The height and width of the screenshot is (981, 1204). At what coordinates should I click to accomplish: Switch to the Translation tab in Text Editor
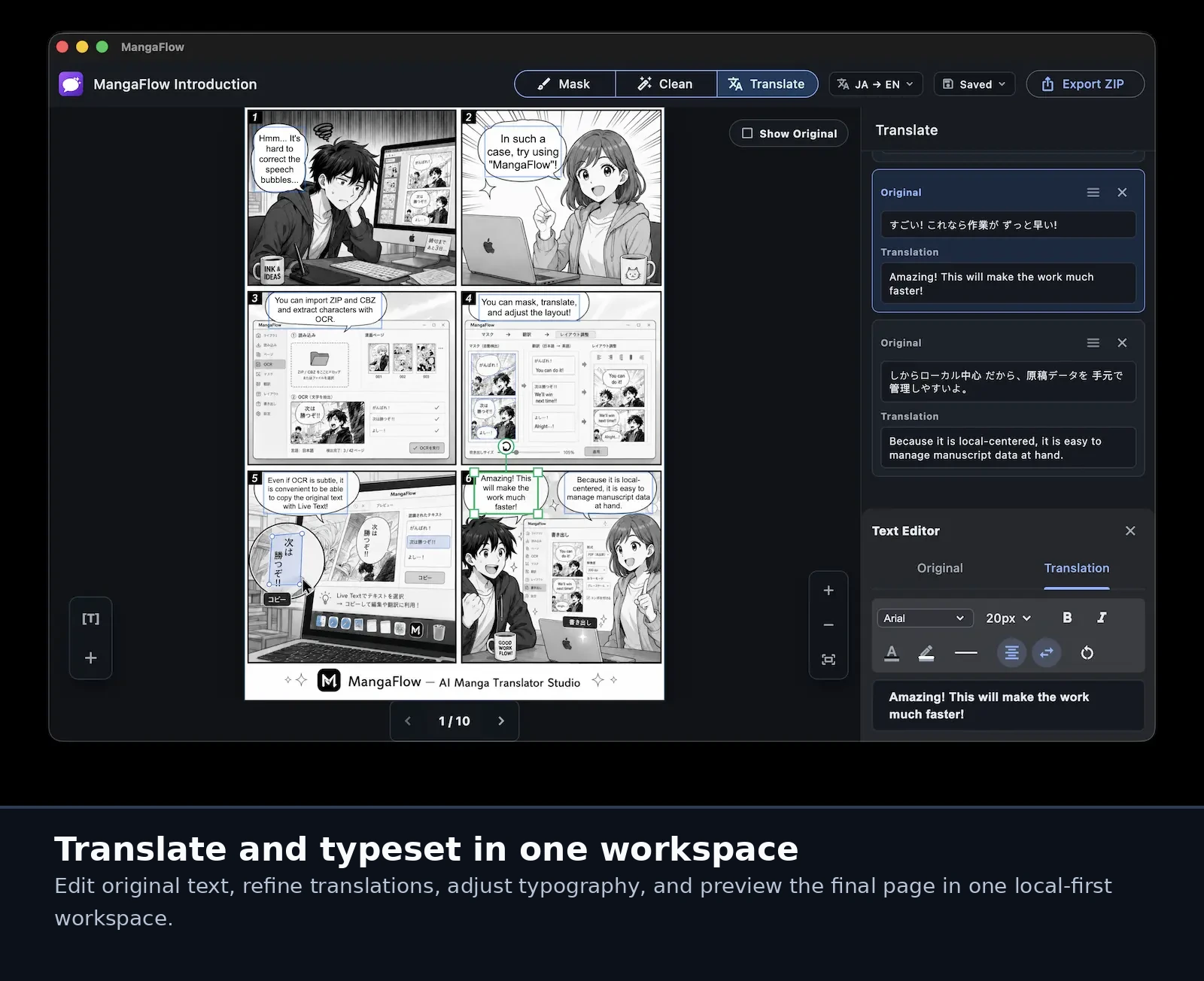coord(1076,568)
